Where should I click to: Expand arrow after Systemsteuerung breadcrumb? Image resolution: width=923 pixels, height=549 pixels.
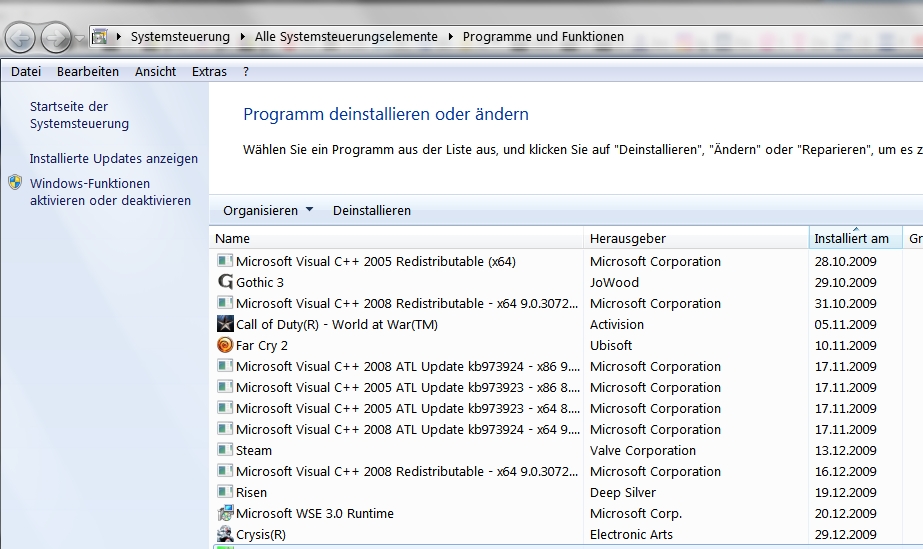[243, 36]
